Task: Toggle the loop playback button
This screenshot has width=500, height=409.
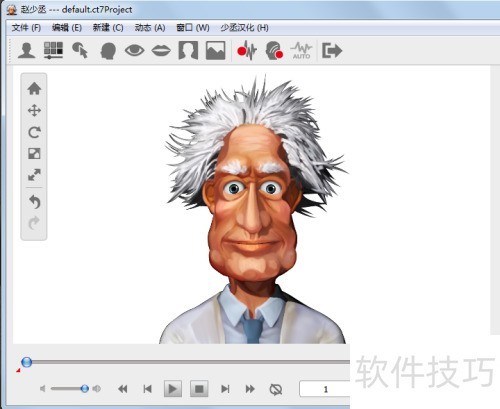Action: (275, 389)
